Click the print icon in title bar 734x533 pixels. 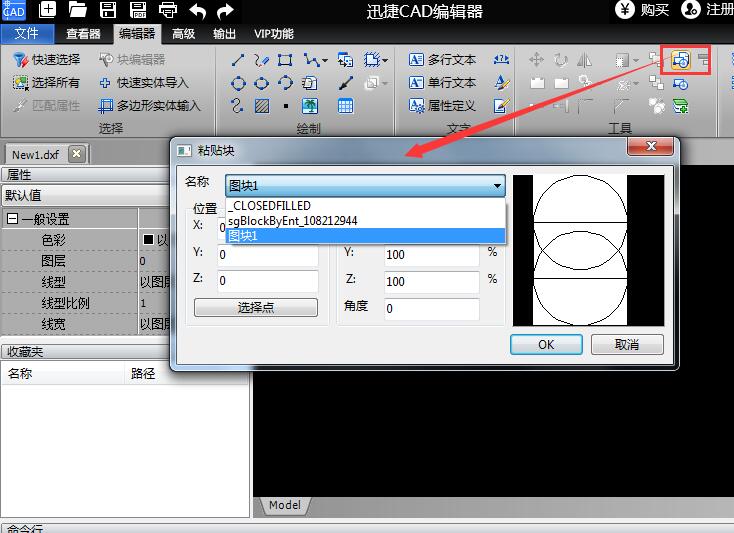pos(167,11)
